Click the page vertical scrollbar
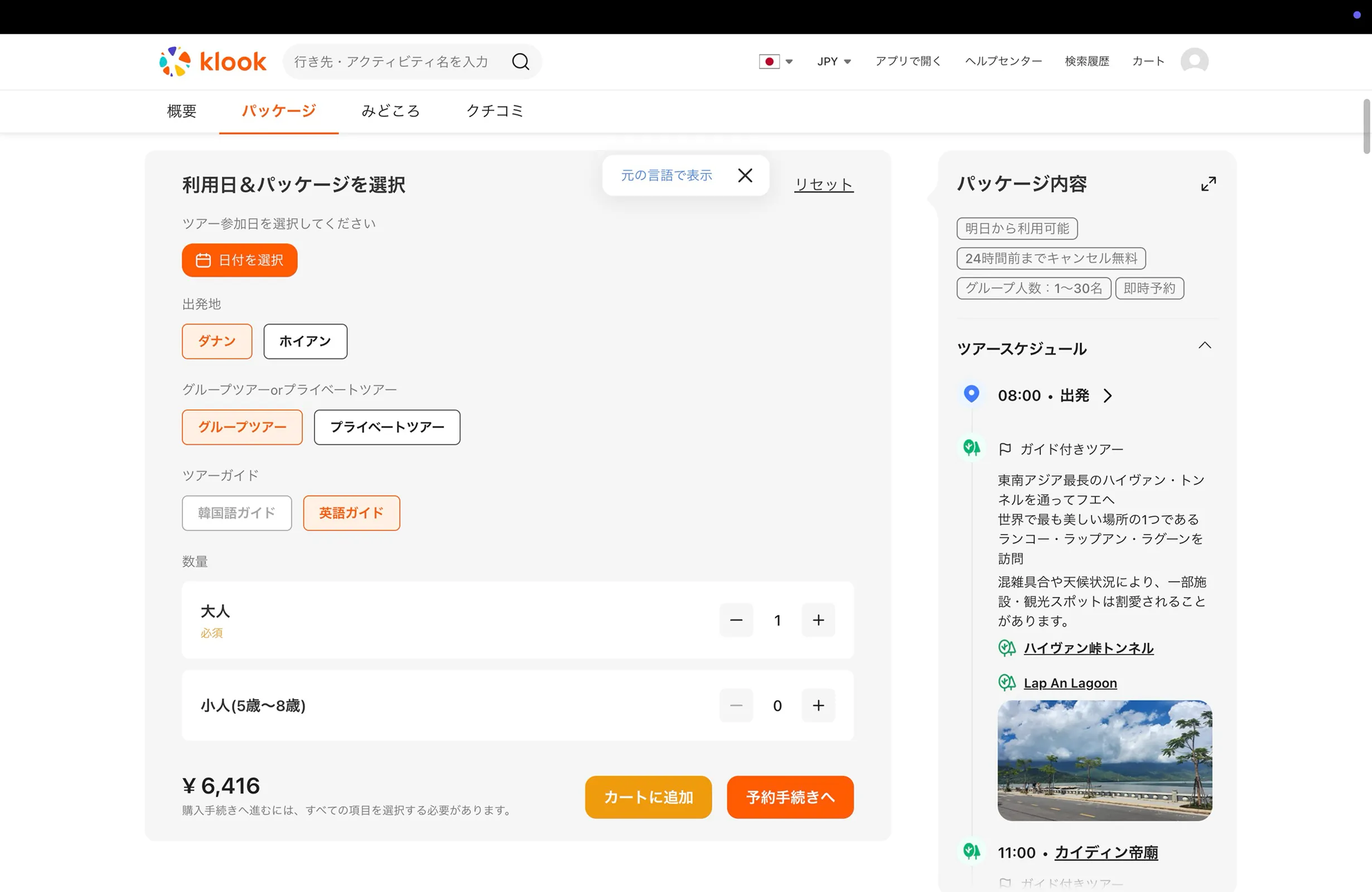The width and height of the screenshot is (1372, 892). coord(1366,127)
